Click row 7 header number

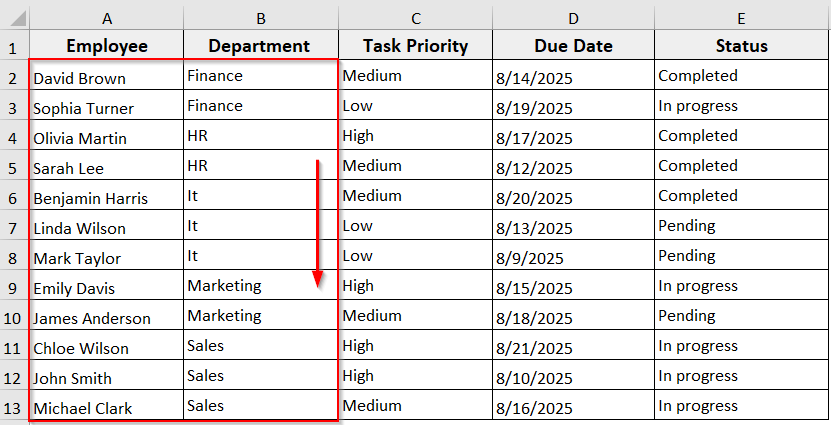point(14,227)
